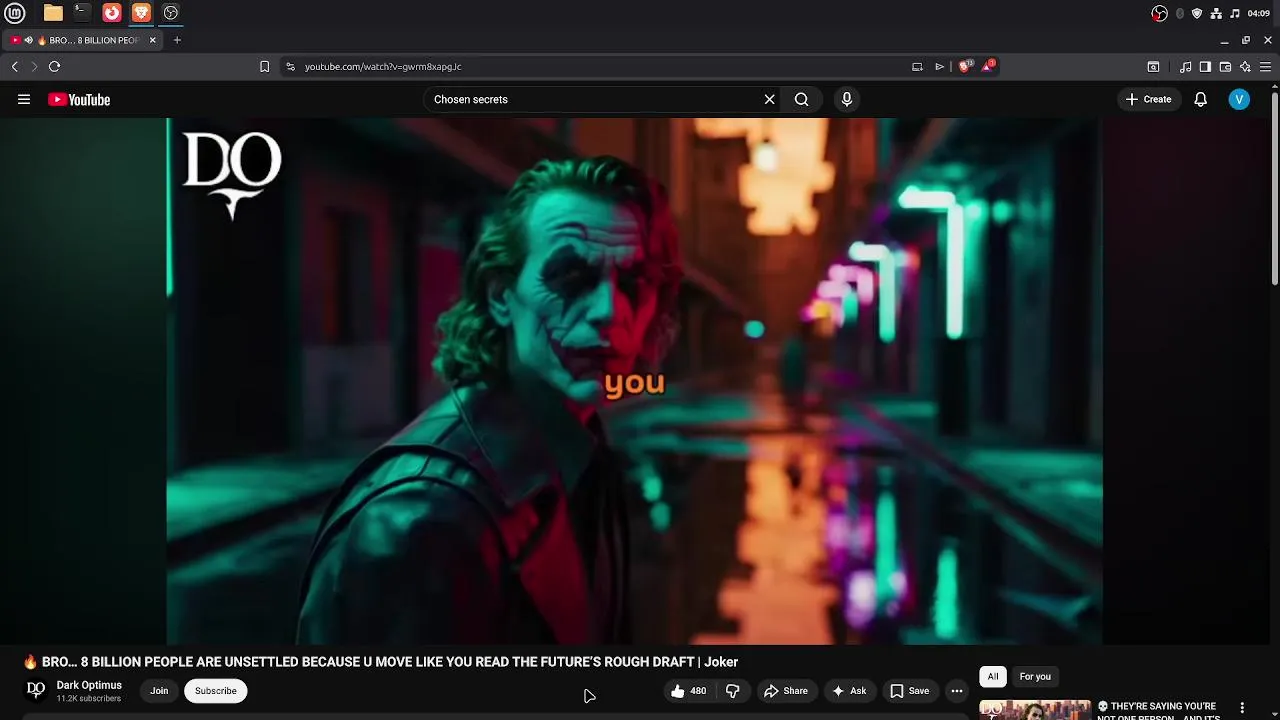Click the Join button

pyautogui.click(x=159, y=691)
